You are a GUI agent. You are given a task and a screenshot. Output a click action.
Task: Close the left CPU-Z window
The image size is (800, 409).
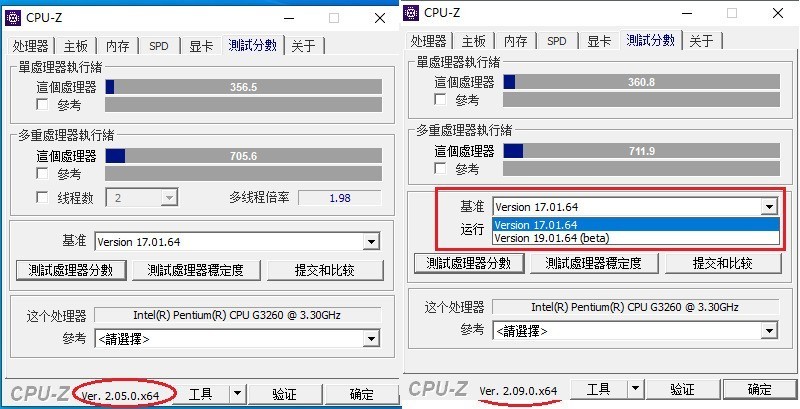tap(380, 18)
